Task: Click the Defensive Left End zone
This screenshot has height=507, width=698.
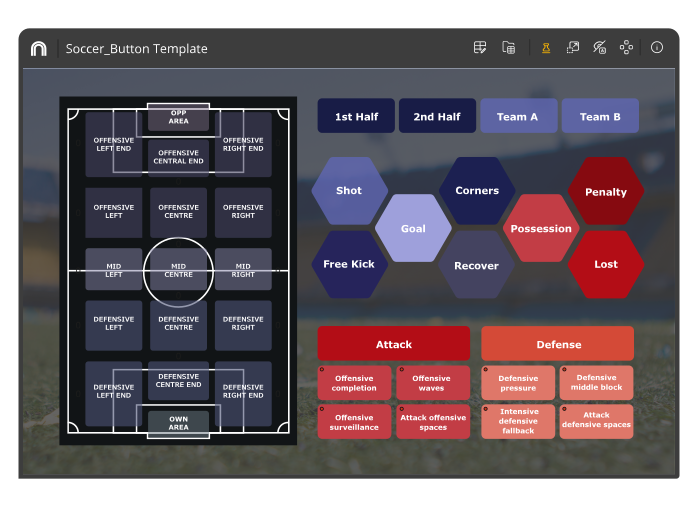Action: pyautogui.click(x=114, y=393)
